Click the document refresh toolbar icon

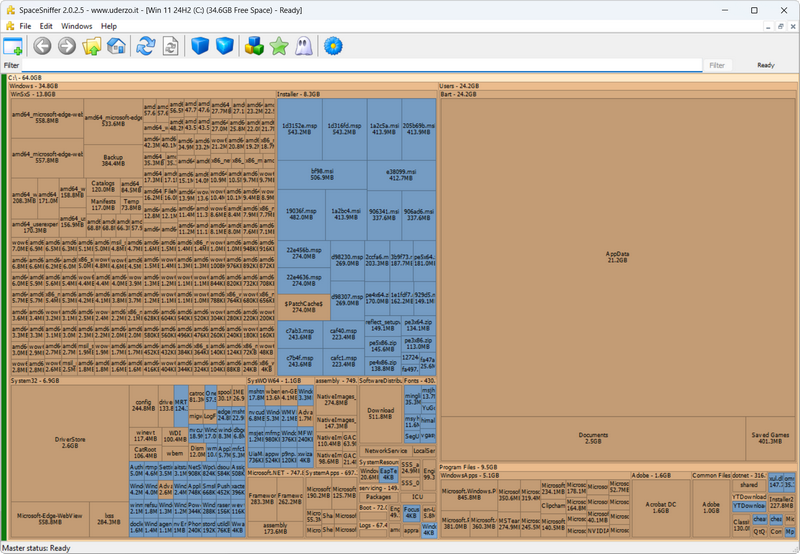point(170,46)
